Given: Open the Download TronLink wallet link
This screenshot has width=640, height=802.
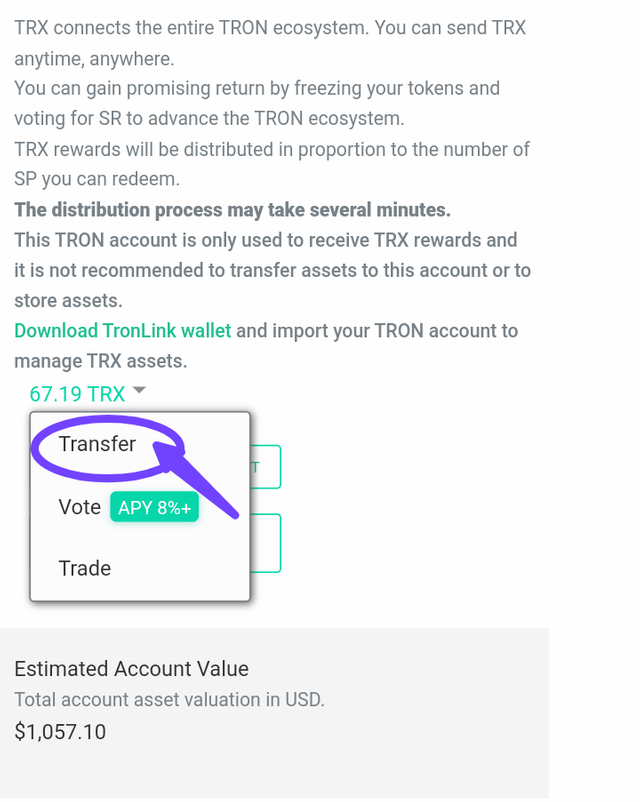Looking at the screenshot, I should [x=122, y=330].
